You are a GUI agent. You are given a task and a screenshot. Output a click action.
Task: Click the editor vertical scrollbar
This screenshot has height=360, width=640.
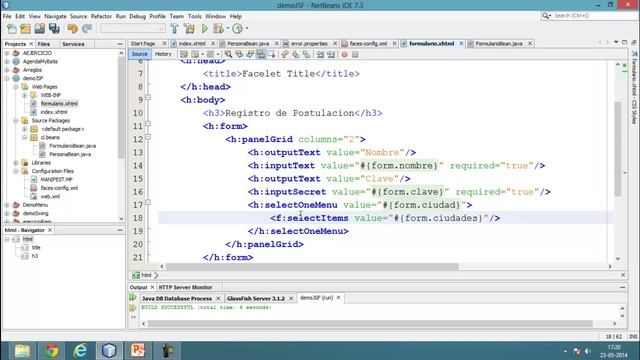618,149
